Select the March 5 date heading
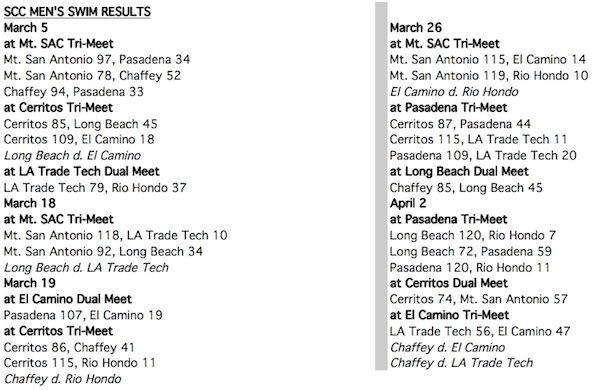600x390 pixels. (26, 28)
